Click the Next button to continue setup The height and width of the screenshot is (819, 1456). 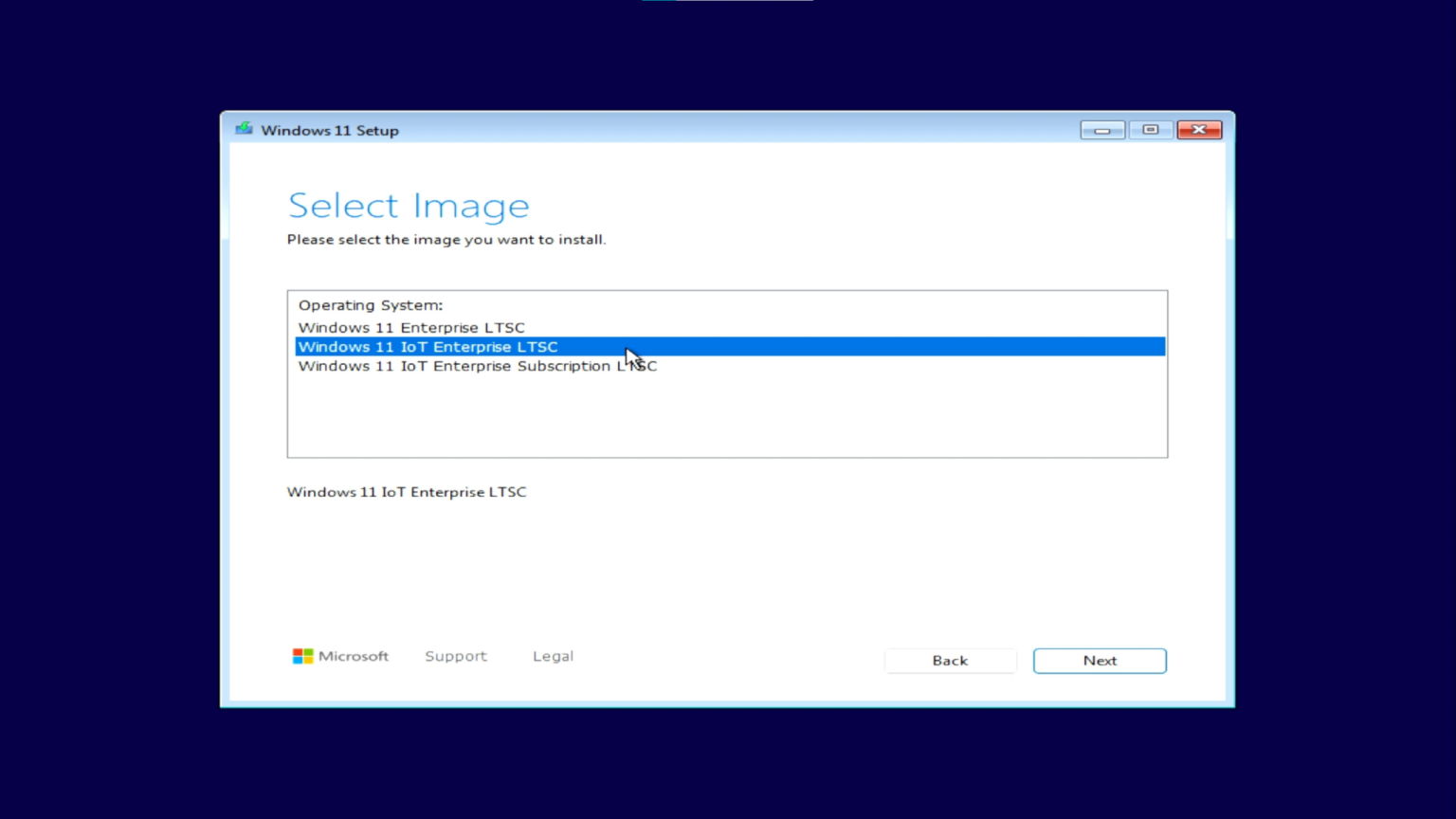1099,660
